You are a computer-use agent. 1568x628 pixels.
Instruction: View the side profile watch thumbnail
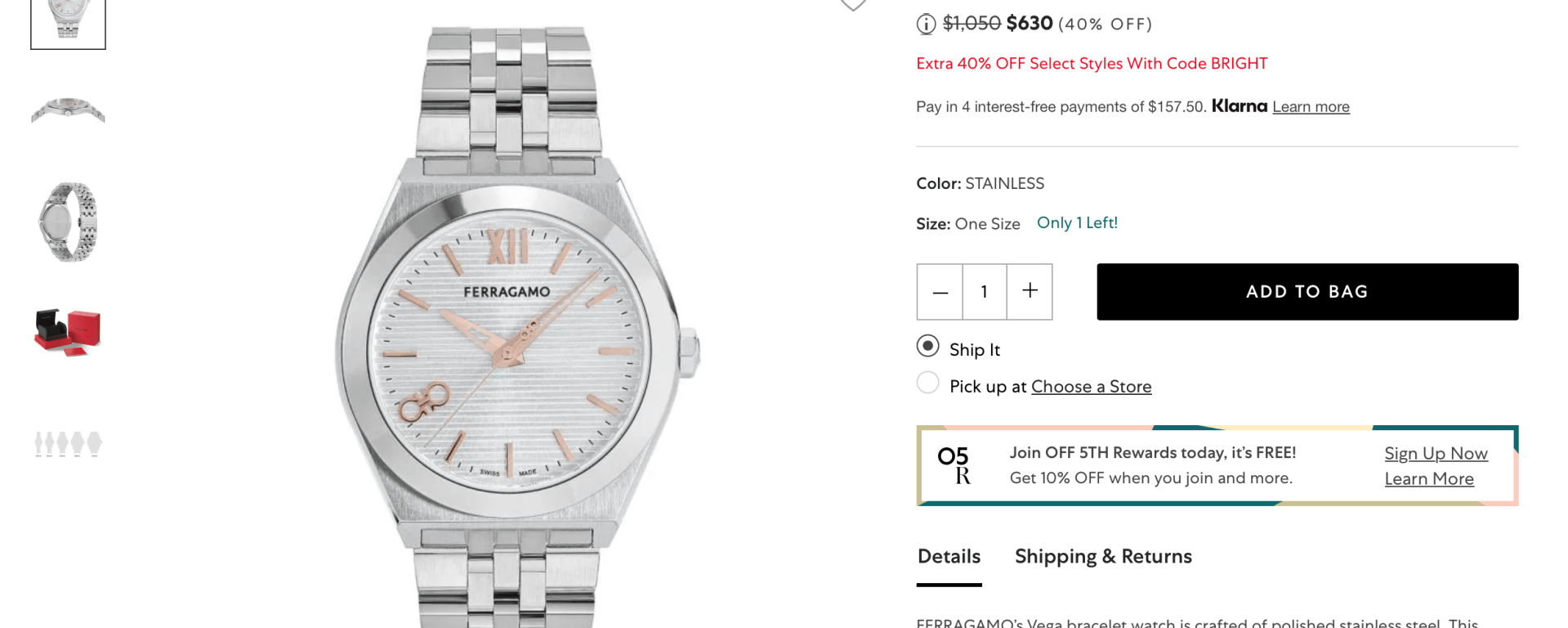68,110
